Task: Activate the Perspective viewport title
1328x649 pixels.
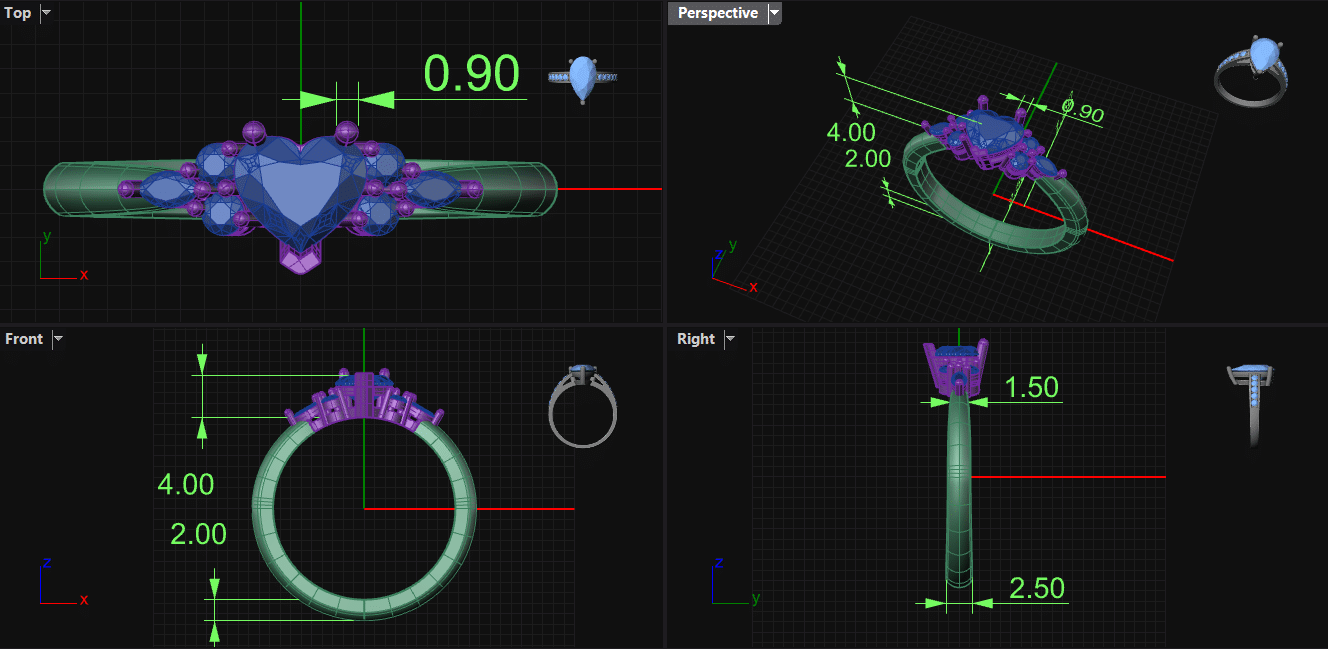Action: pos(717,13)
